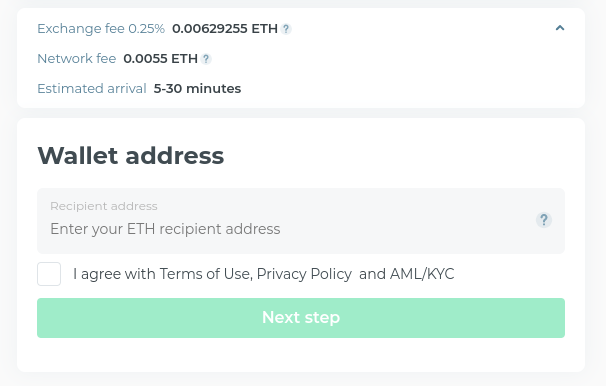Open the AML/KYC policy link
Screen dimensions: 606x386
click(422, 274)
